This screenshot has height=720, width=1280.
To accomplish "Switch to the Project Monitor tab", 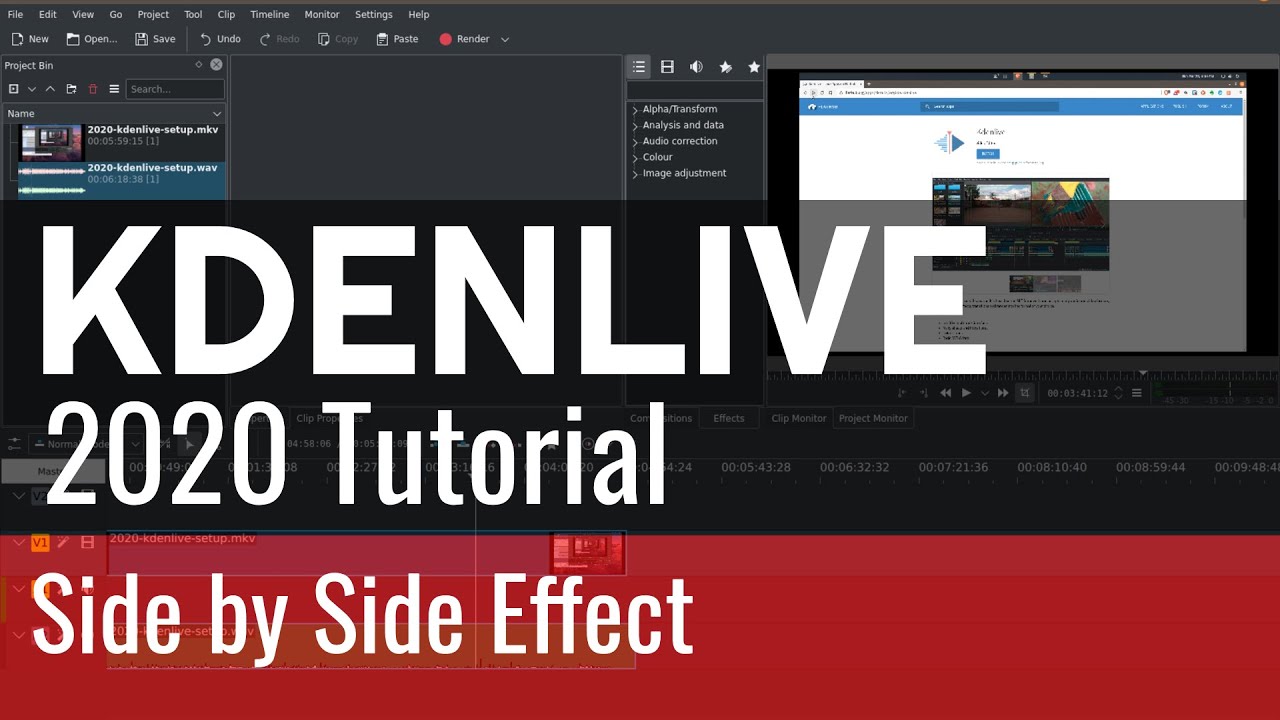I will point(873,418).
